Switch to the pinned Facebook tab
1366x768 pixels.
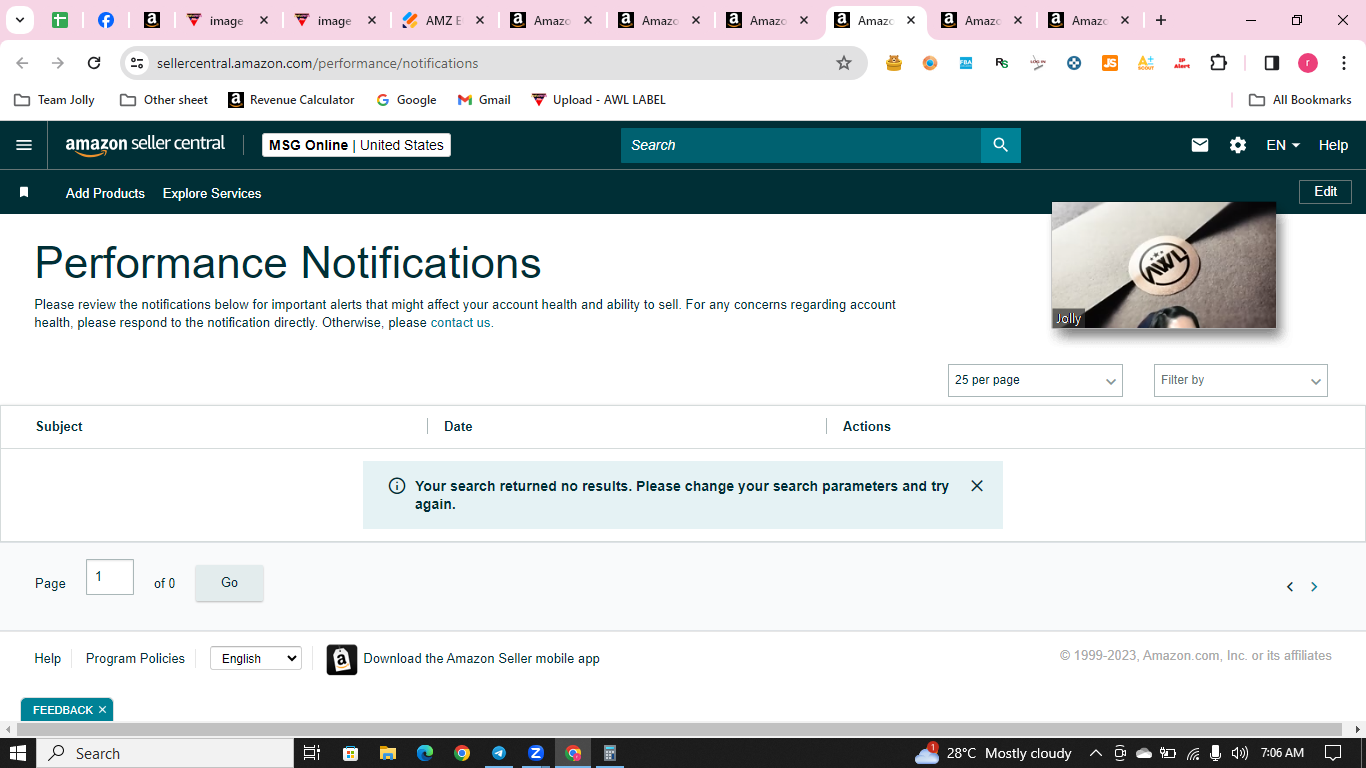106,20
